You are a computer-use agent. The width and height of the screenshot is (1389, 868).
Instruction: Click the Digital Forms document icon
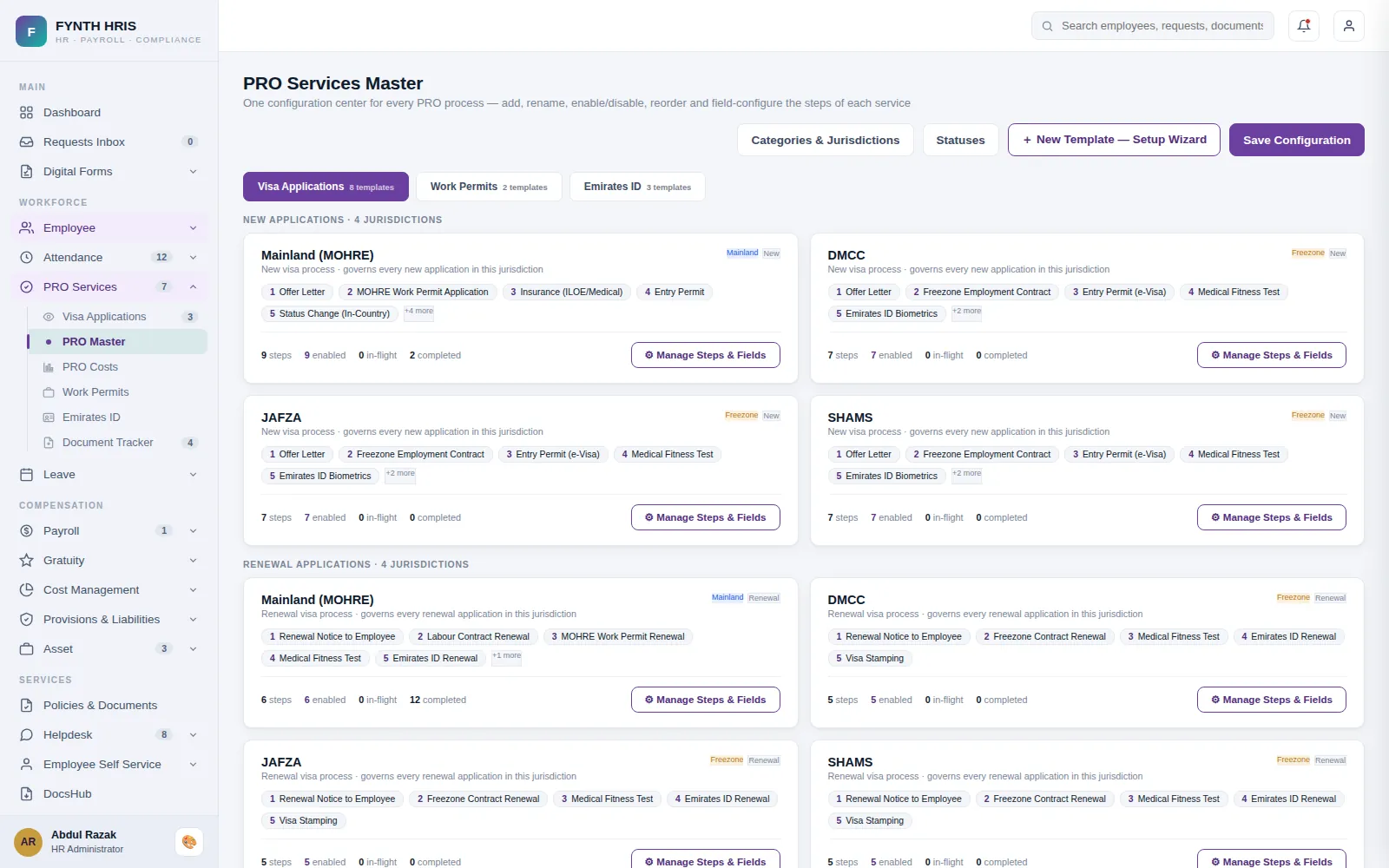(x=27, y=172)
